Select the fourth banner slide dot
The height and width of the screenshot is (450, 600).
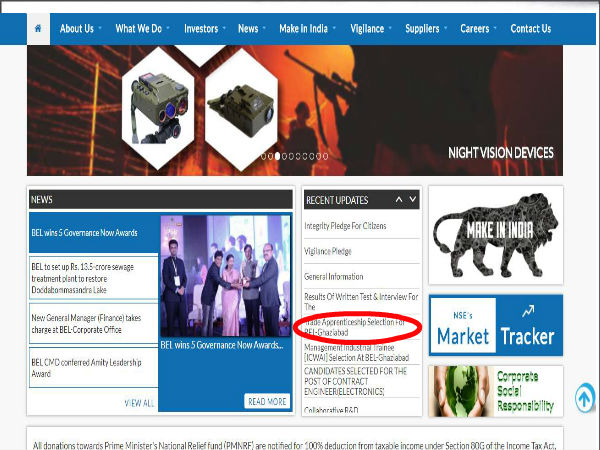coord(284,156)
